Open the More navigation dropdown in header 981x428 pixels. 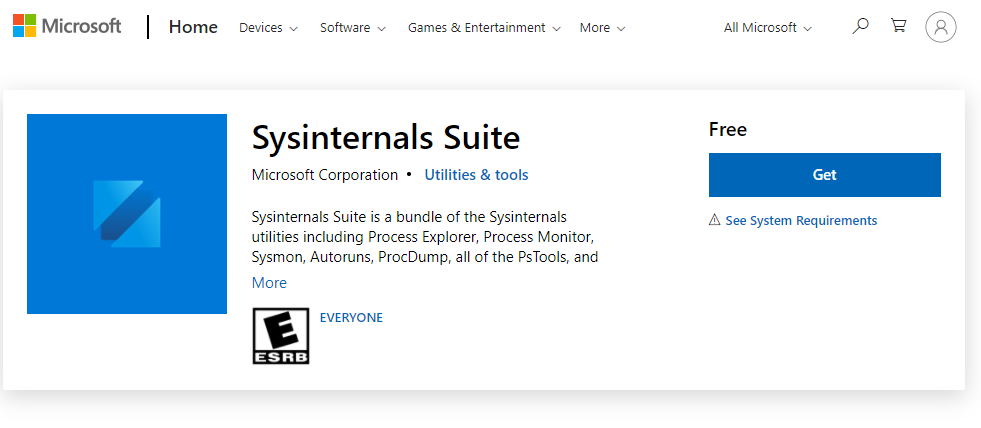[x=602, y=28]
